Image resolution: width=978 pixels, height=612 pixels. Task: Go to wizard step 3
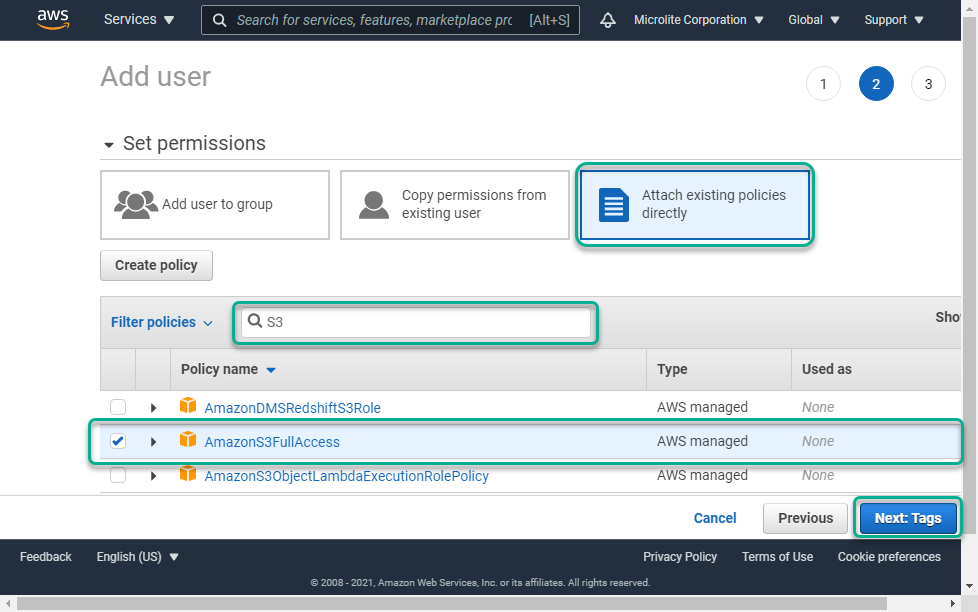click(928, 84)
